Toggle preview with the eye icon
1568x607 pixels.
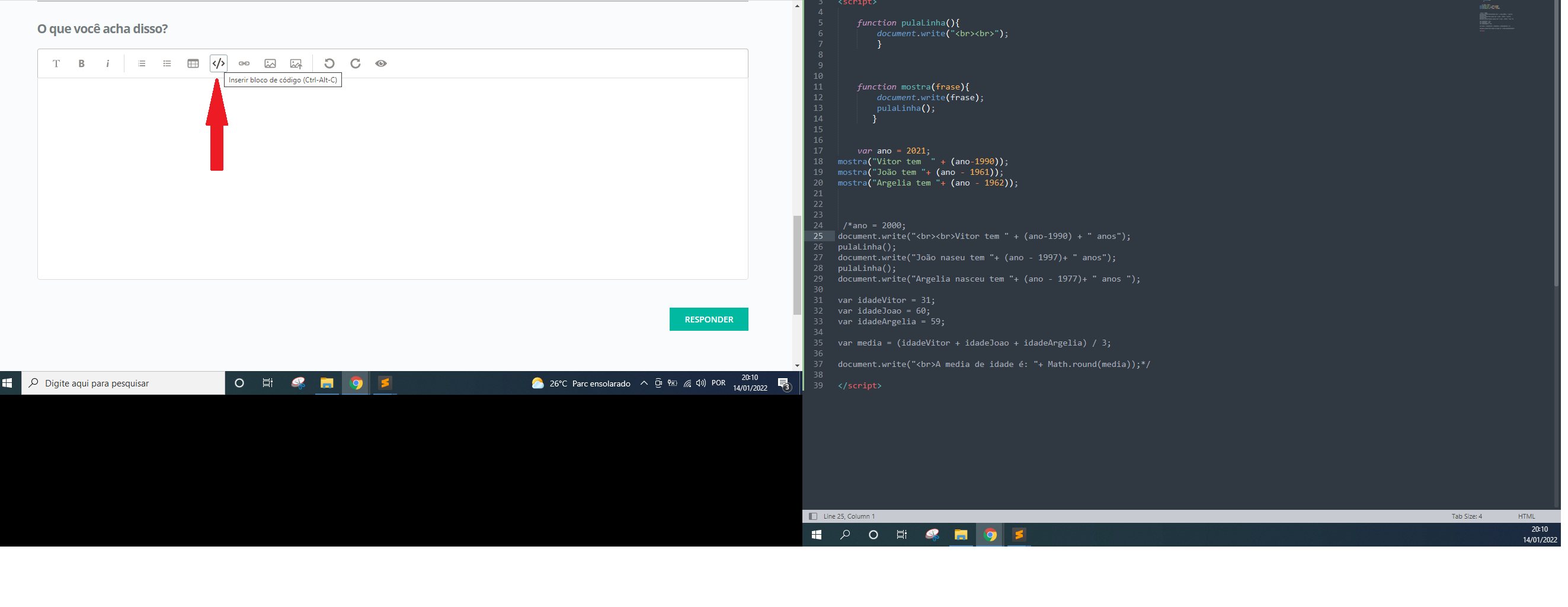point(381,63)
